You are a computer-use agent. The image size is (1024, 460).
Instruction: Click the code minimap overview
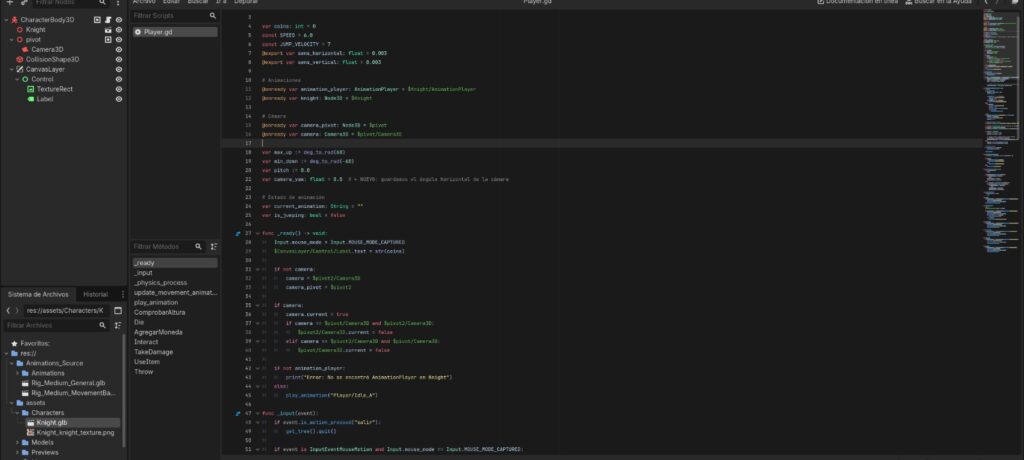[x=1001, y=131]
